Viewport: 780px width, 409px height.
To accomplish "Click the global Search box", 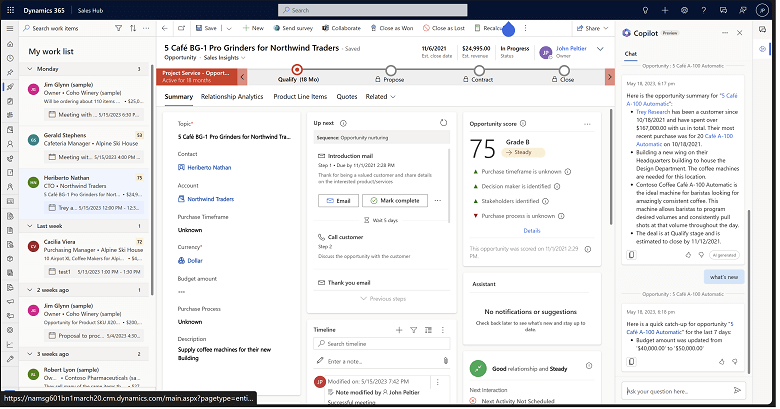I will tap(373, 10).
